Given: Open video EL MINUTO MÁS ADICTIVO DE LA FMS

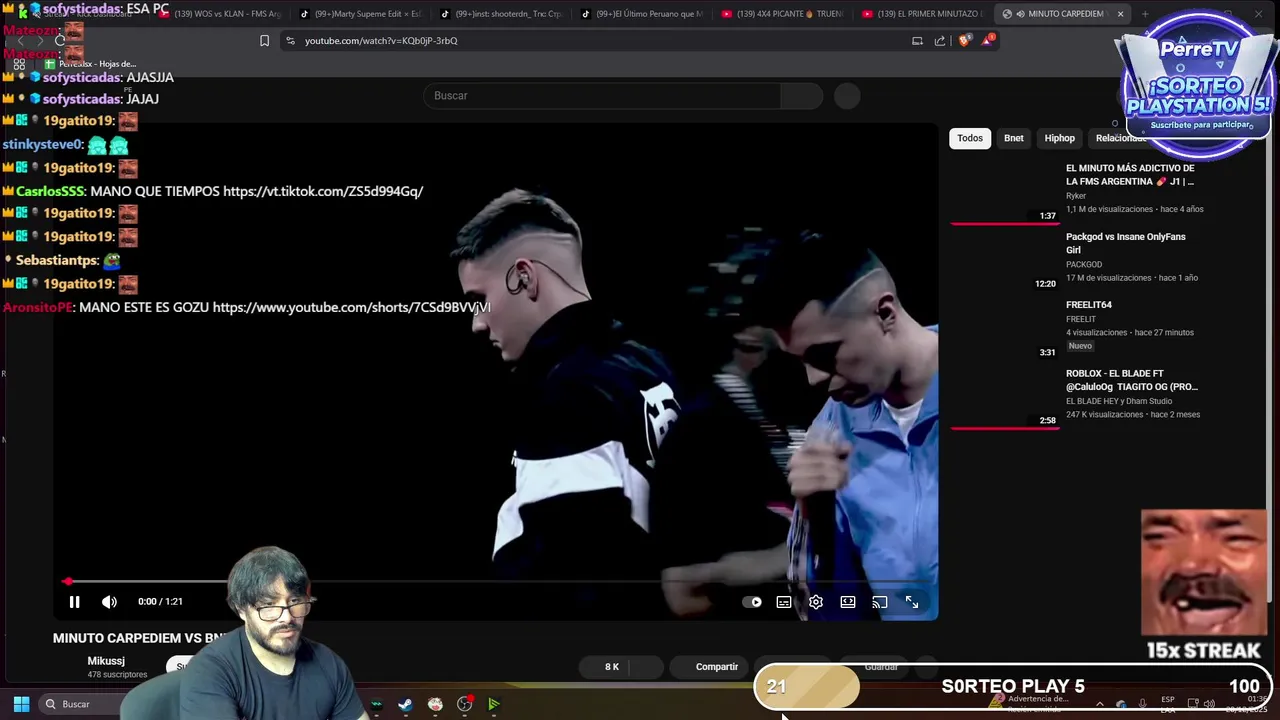Looking at the screenshot, I should point(1130,175).
